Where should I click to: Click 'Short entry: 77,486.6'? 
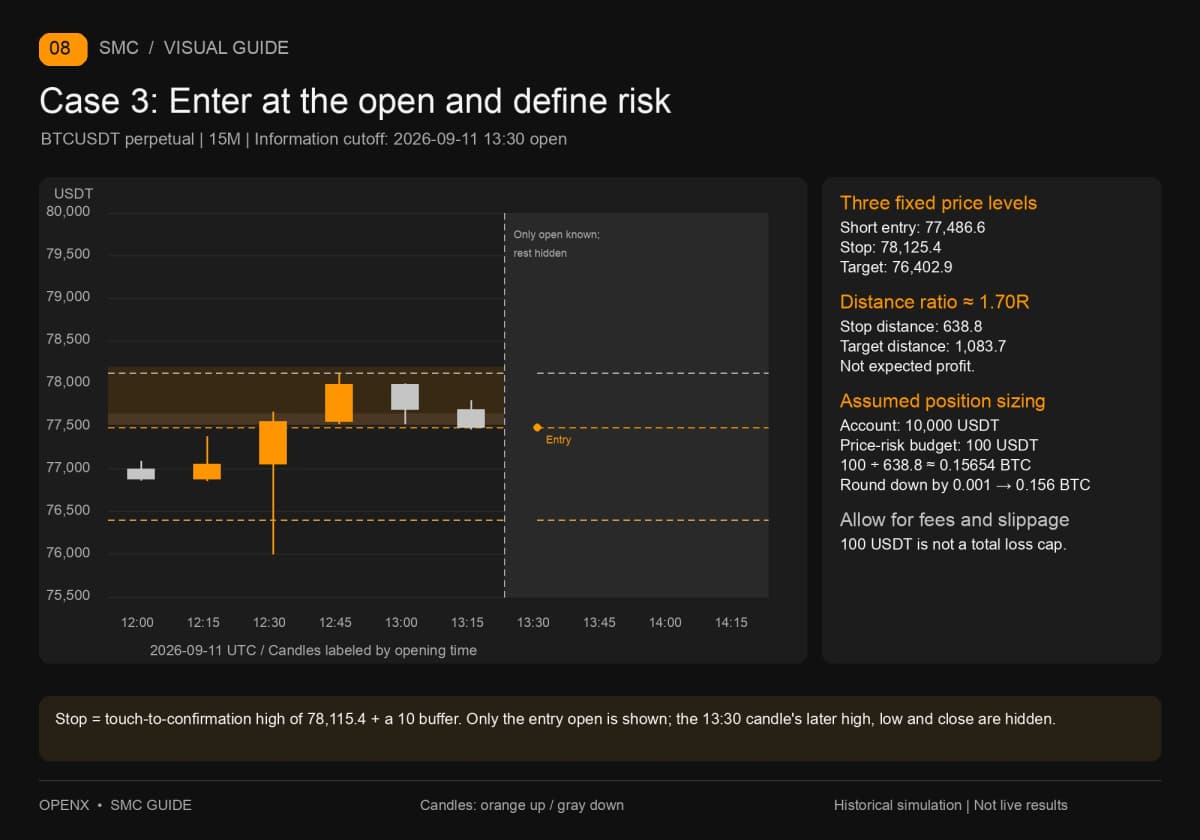pyautogui.click(x=913, y=227)
